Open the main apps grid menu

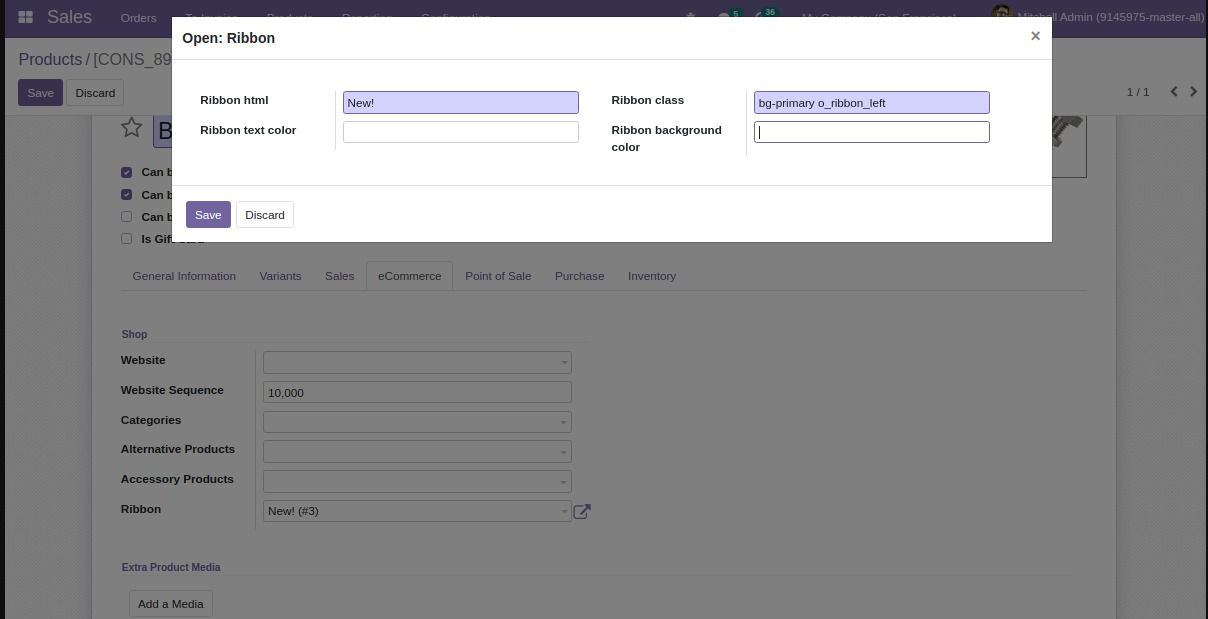tap(24, 16)
